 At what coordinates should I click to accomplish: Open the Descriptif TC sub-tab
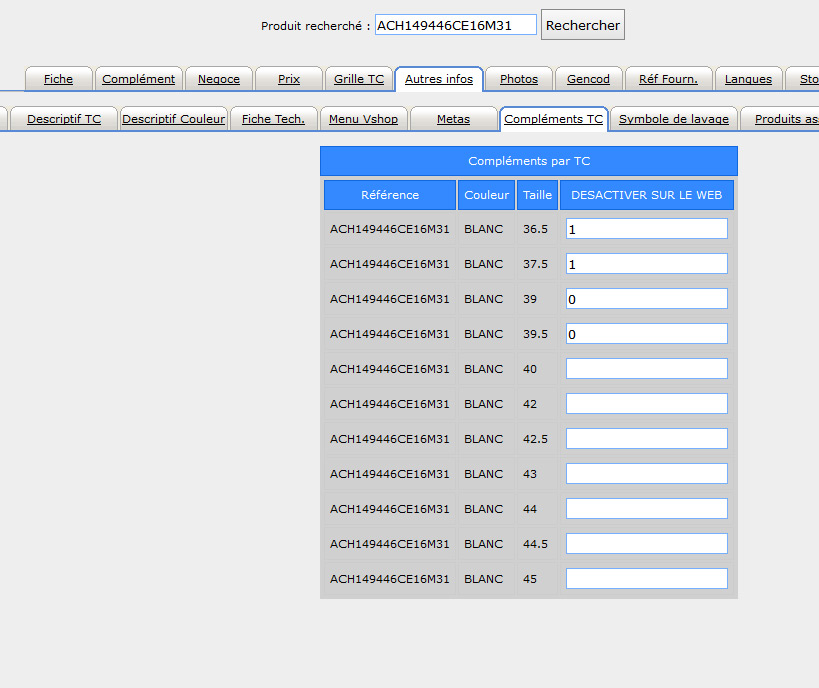coord(64,119)
